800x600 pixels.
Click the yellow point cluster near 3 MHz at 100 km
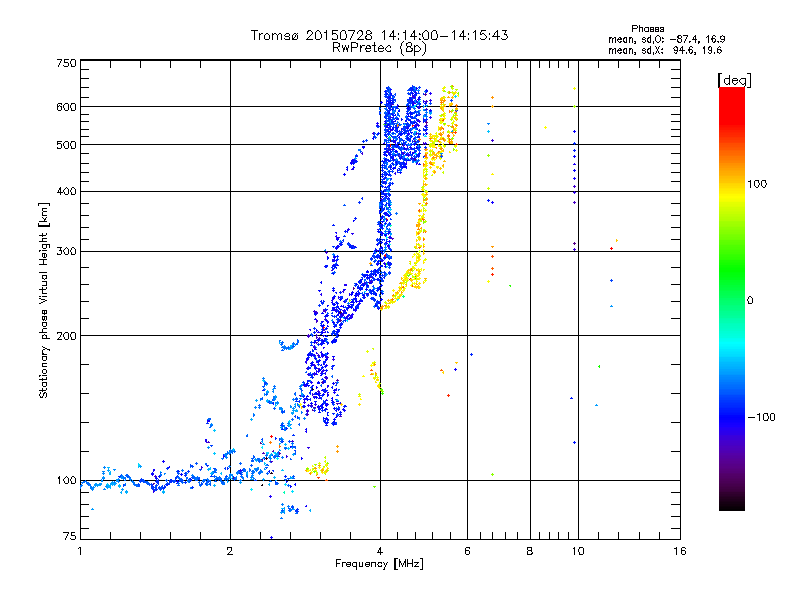(318, 468)
